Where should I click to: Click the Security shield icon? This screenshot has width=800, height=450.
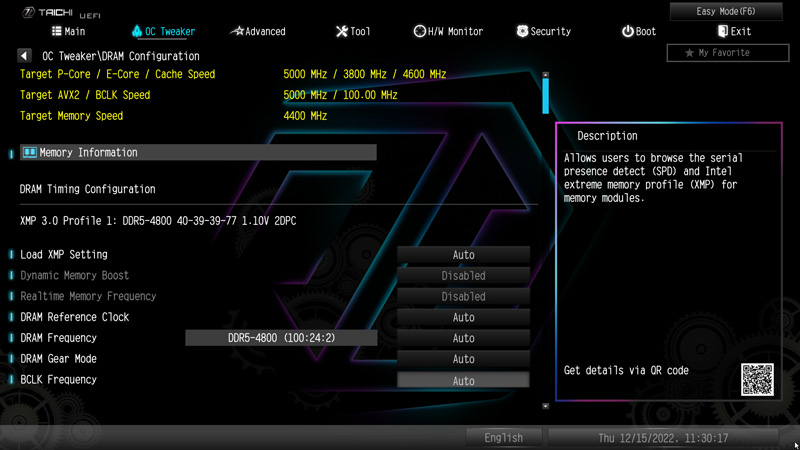click(x=522, y=32)
